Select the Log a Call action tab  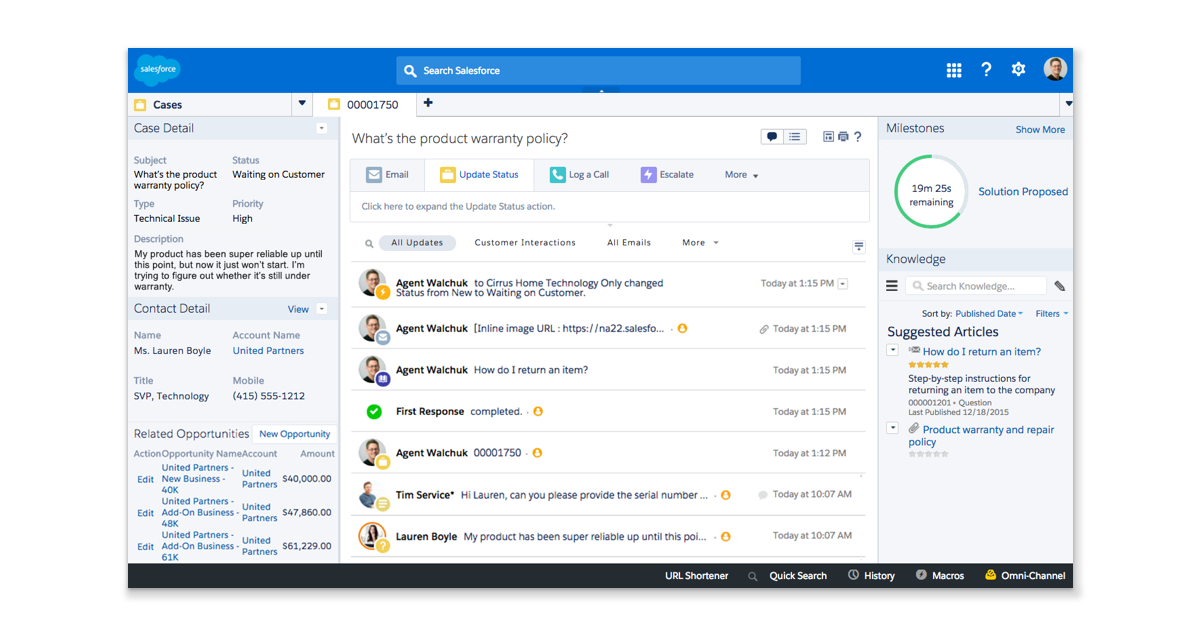click(579, 175)
